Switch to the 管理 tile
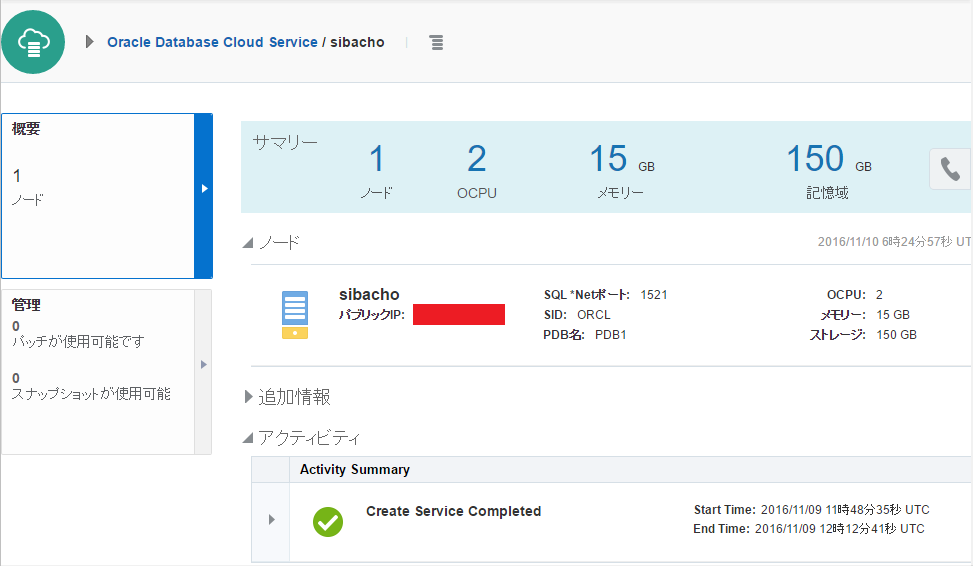973x566 pixels. pyautogui.click(x=98, y=371)
